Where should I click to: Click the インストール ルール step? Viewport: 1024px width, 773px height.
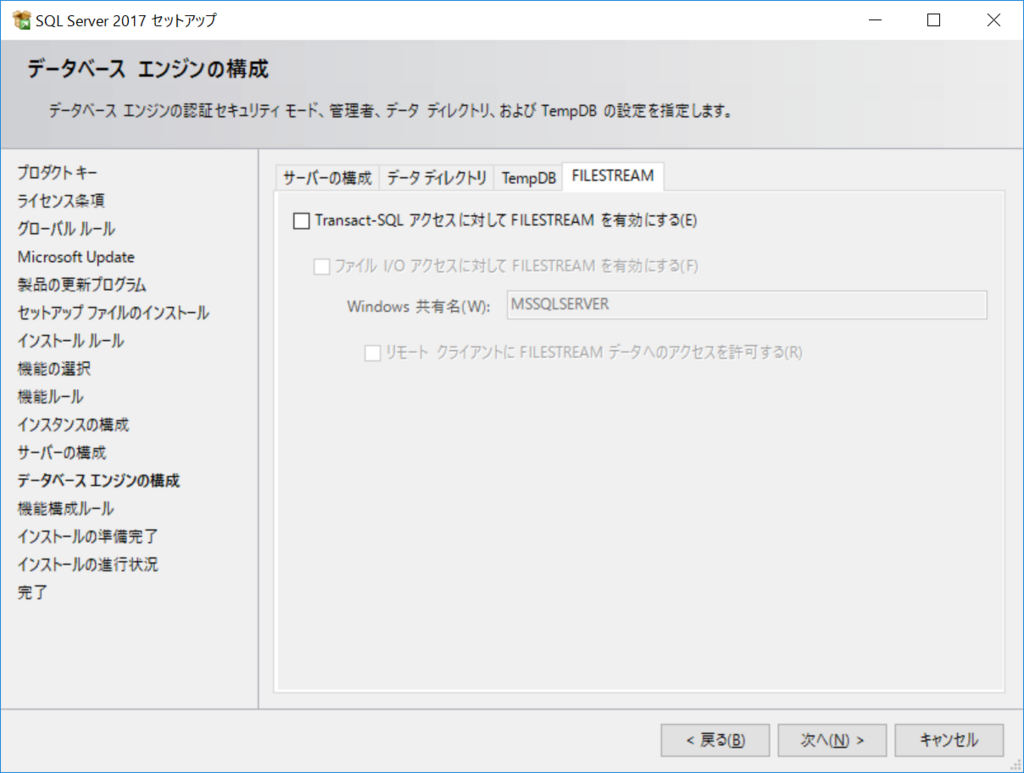pos(71,341)
